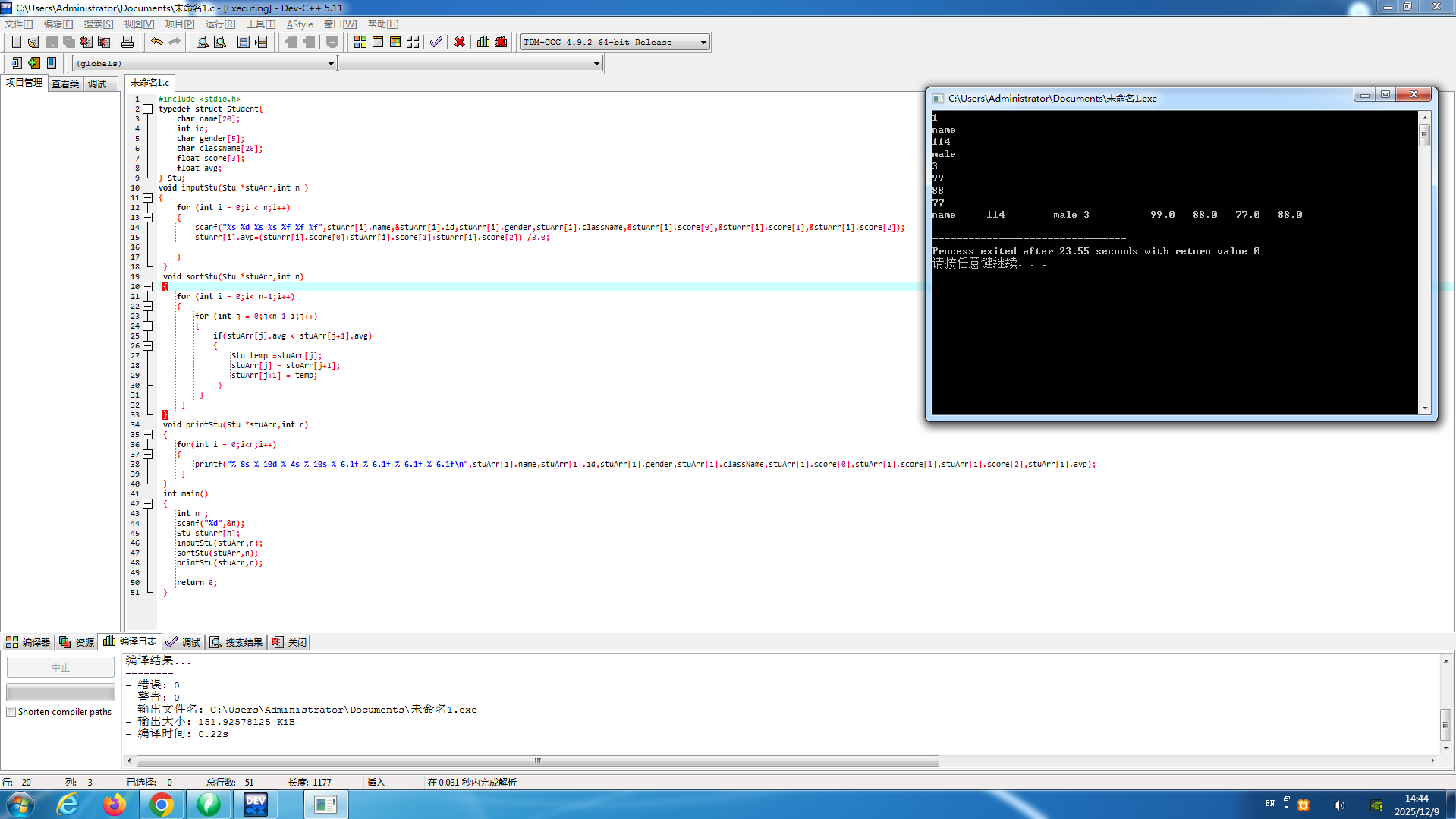The height and width of the screenshot is (819, 1456).
Task: Click the 关闭 tab to close the bottom panel
Action: tap(290, 642)
